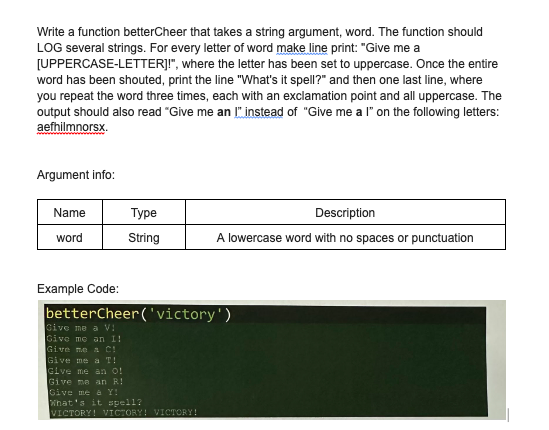Click the "Give me an O!" output line
The height and width of the screenshot is (430, 549).
85,371
